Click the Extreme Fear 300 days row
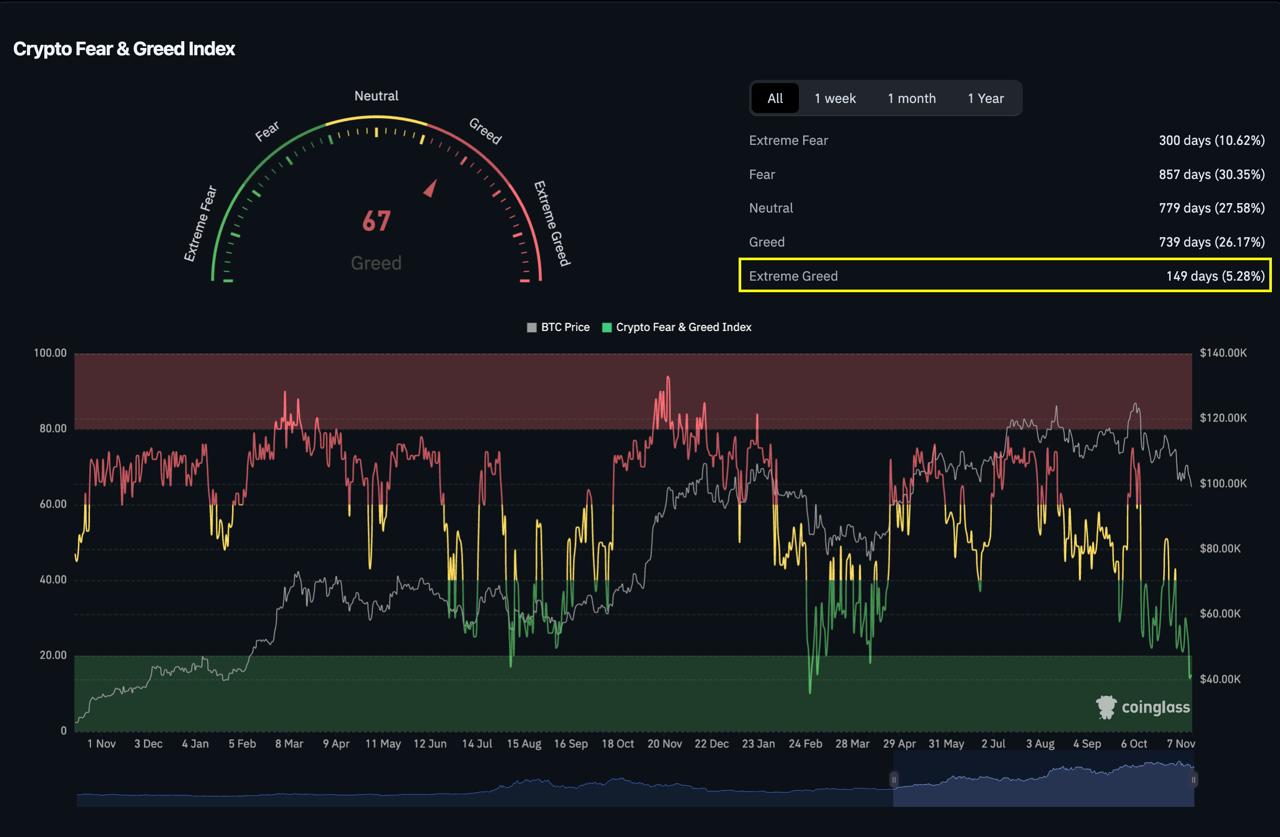1280x837 pixels. tap(1006, 141)
